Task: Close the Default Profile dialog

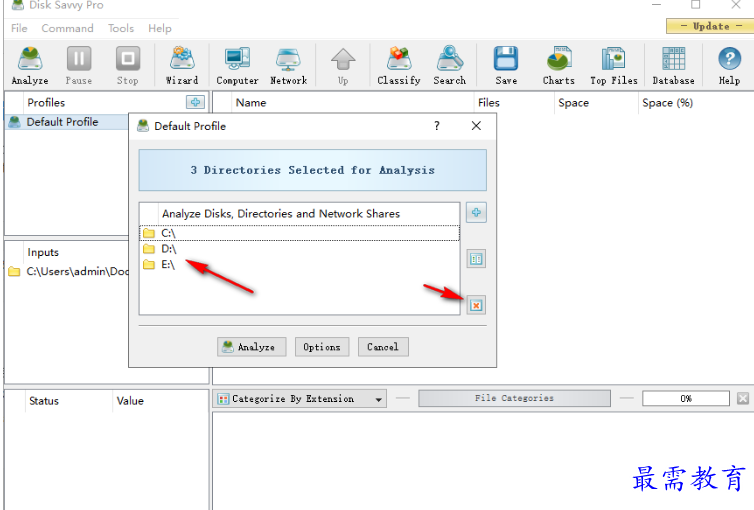Action: [x=476, y=126]
